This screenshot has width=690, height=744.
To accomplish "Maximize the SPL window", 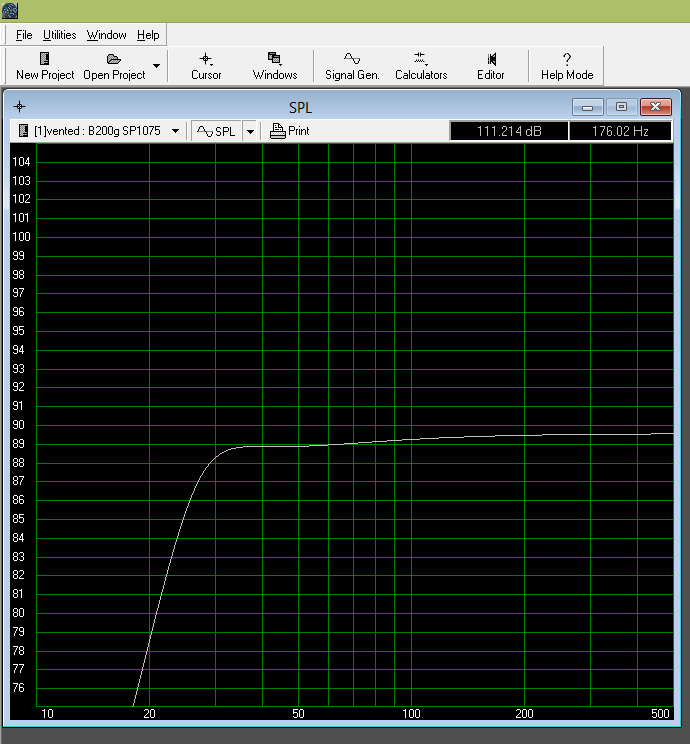I will point(621,107).
